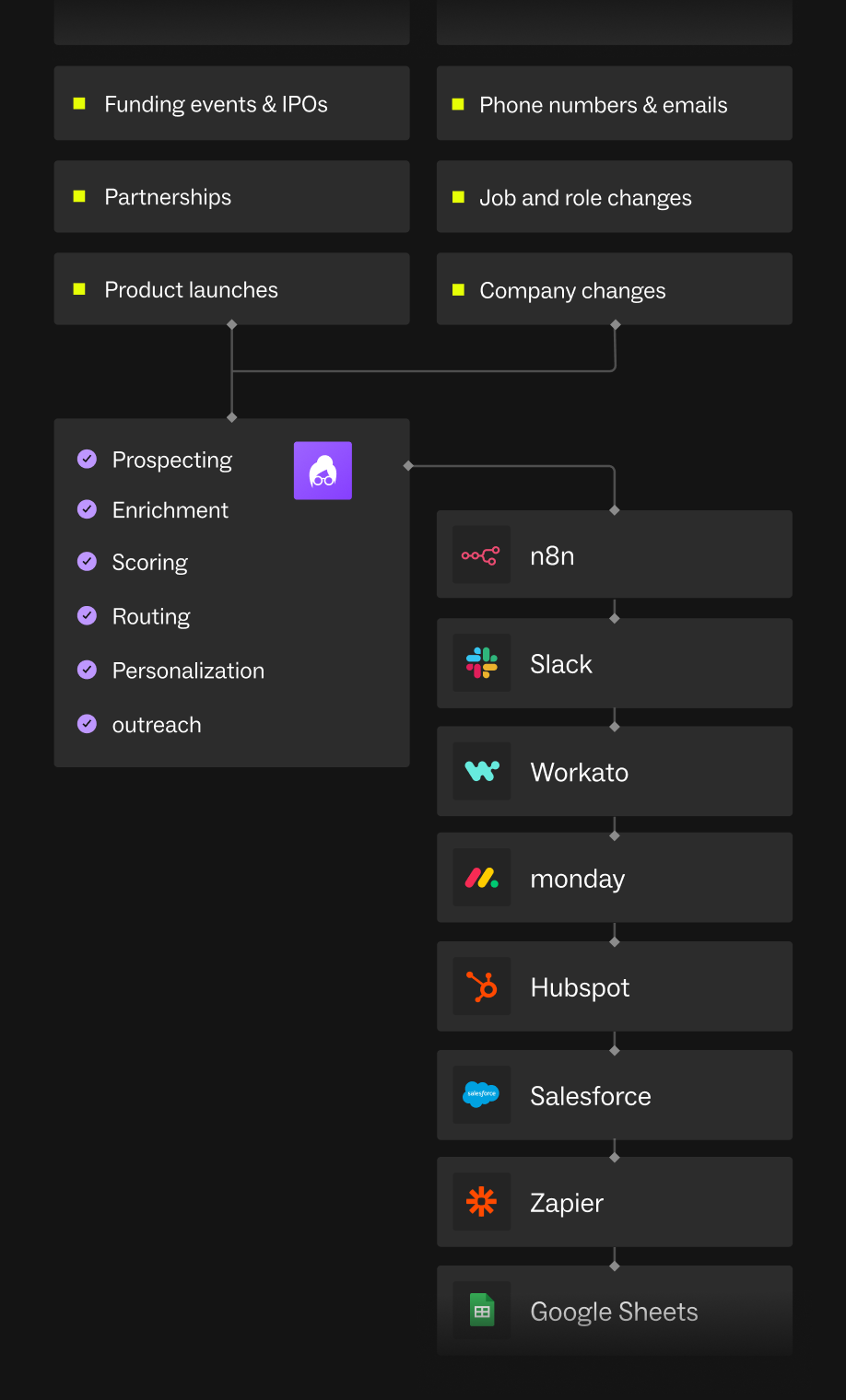
Task: Click the Salesforce integration name
Action: coord(591,1096)
